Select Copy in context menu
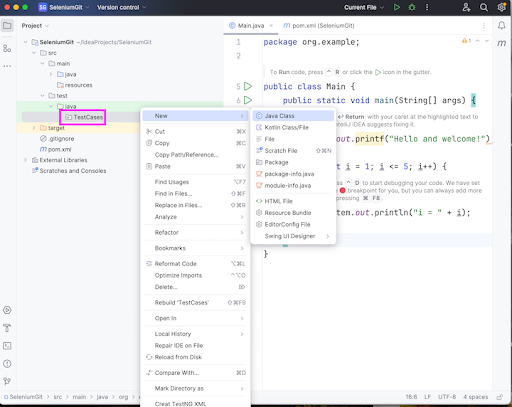 tap(196, 143)
